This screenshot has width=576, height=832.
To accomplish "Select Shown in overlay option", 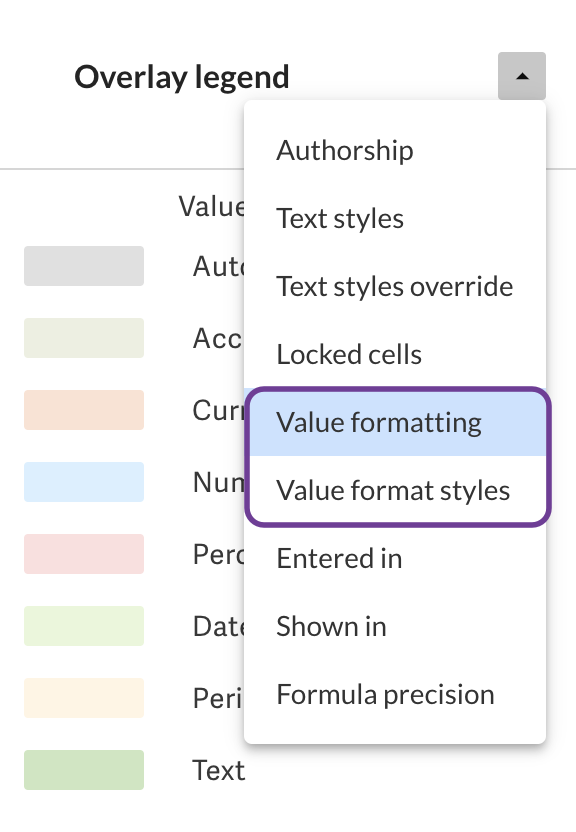I will (x=331, y=626).
